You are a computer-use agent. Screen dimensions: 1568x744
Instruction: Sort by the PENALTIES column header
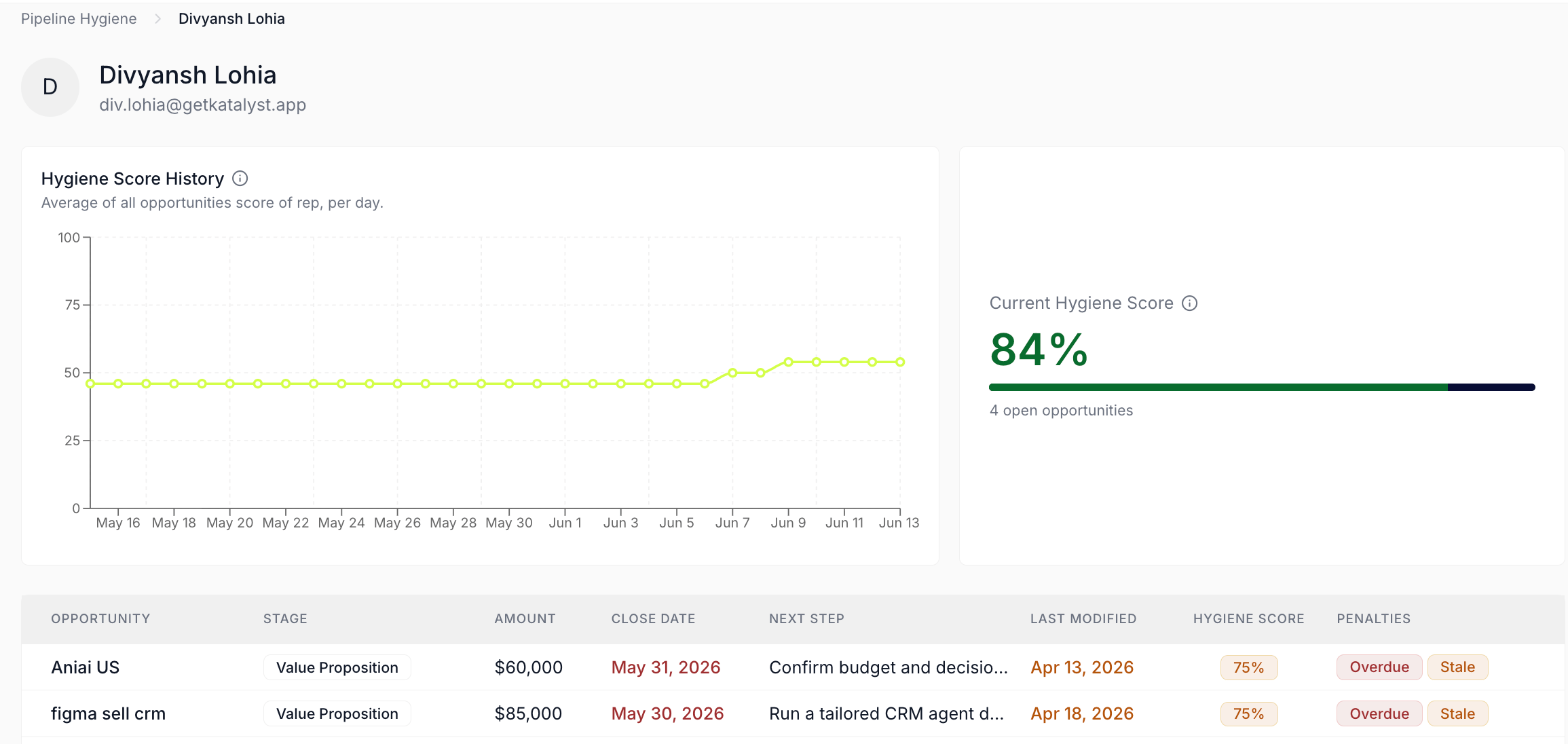tap(1374, 619)
